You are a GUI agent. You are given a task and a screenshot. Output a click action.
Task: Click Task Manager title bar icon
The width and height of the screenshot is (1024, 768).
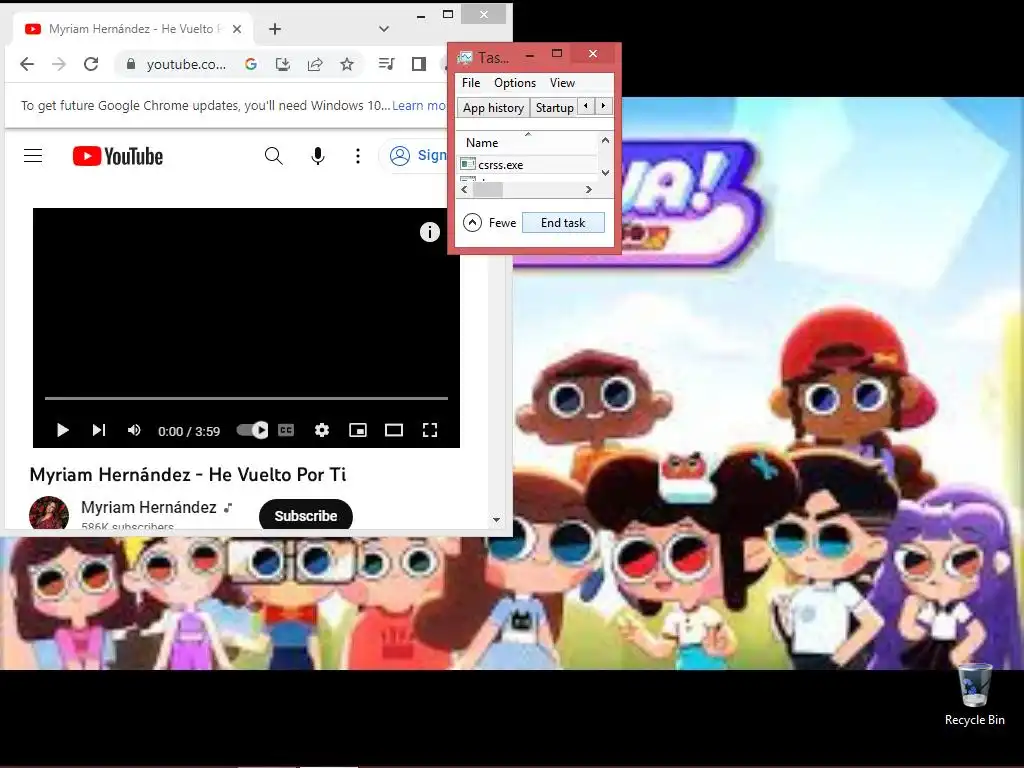click(x=465, y=57)
